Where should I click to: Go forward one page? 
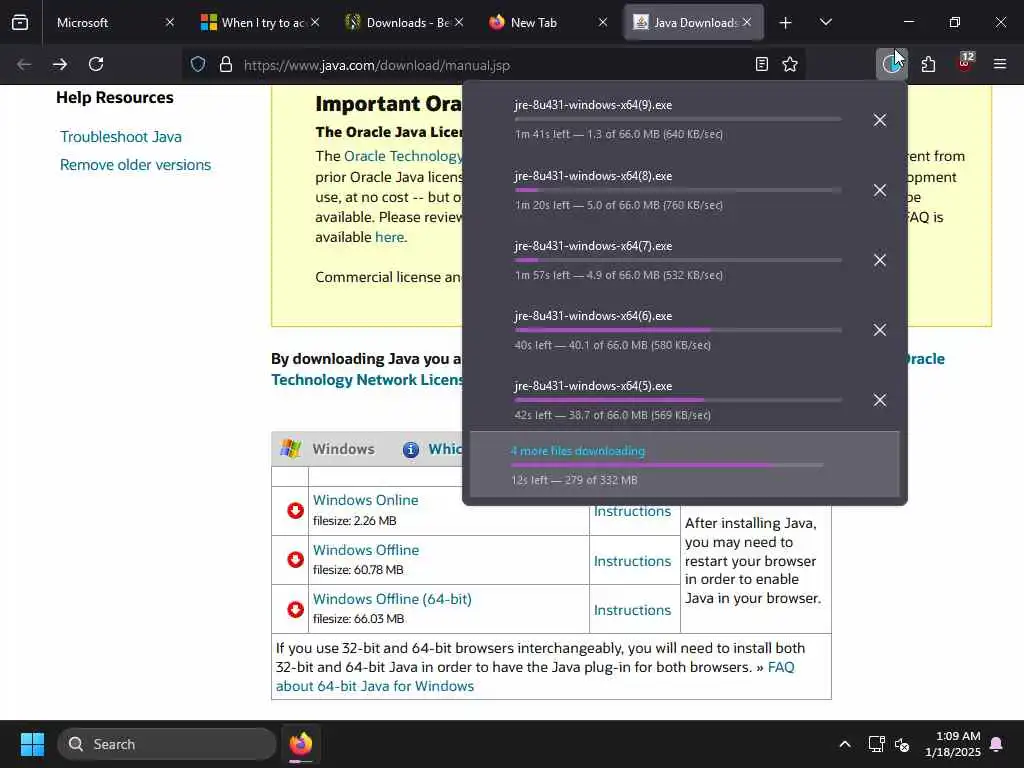point(60,64)
